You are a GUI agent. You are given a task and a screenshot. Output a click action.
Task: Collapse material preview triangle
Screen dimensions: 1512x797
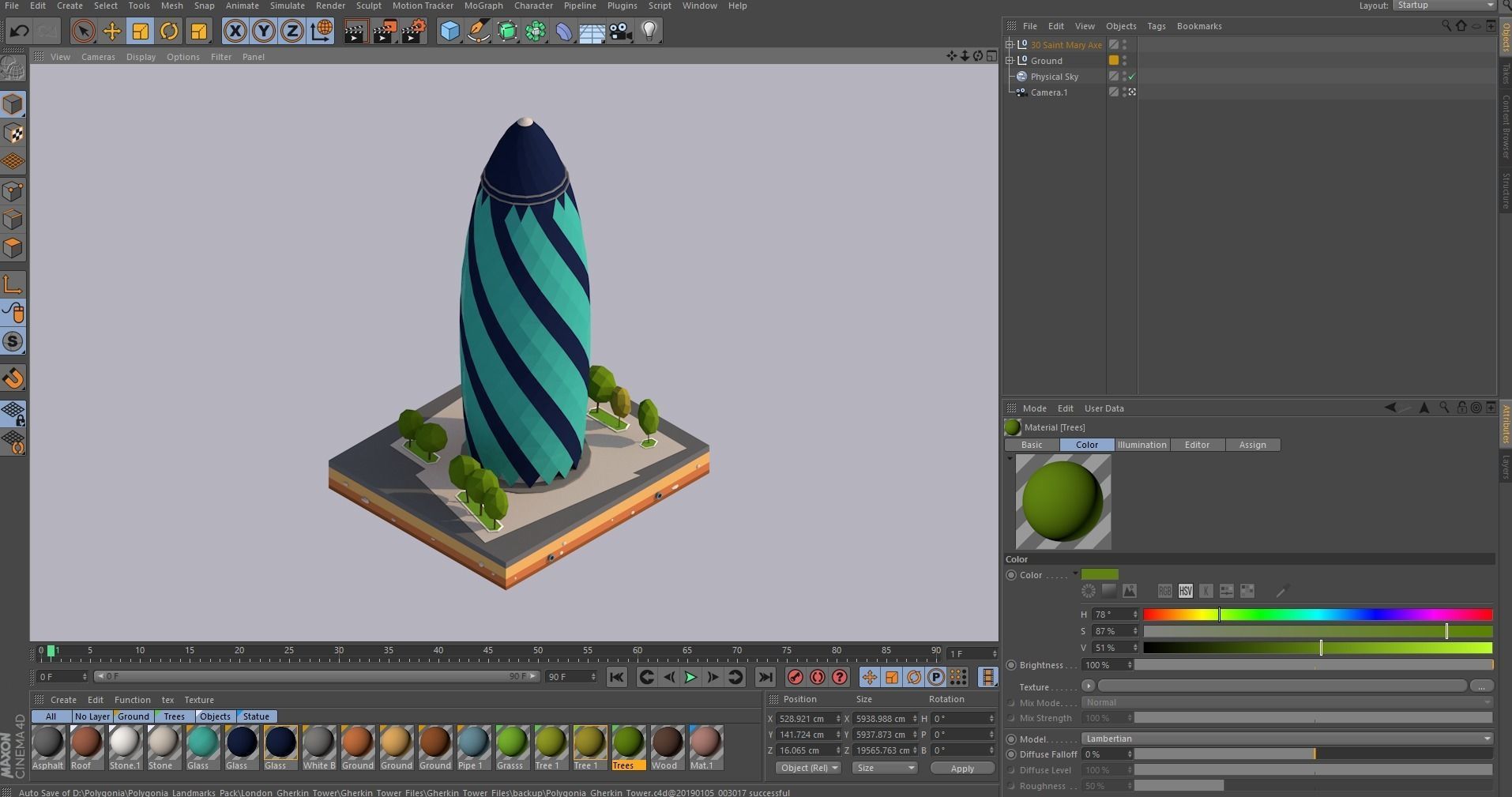[x=1010, y=458]
